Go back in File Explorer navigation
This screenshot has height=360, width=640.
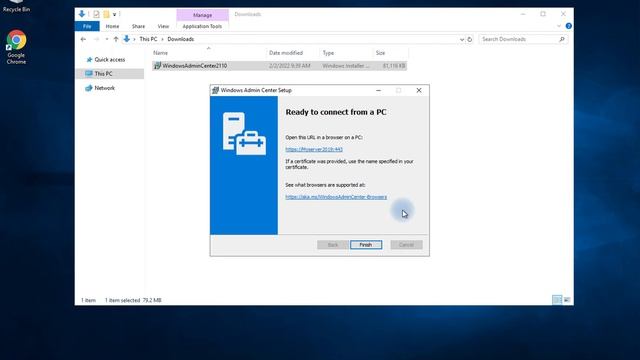pos(83,39)
